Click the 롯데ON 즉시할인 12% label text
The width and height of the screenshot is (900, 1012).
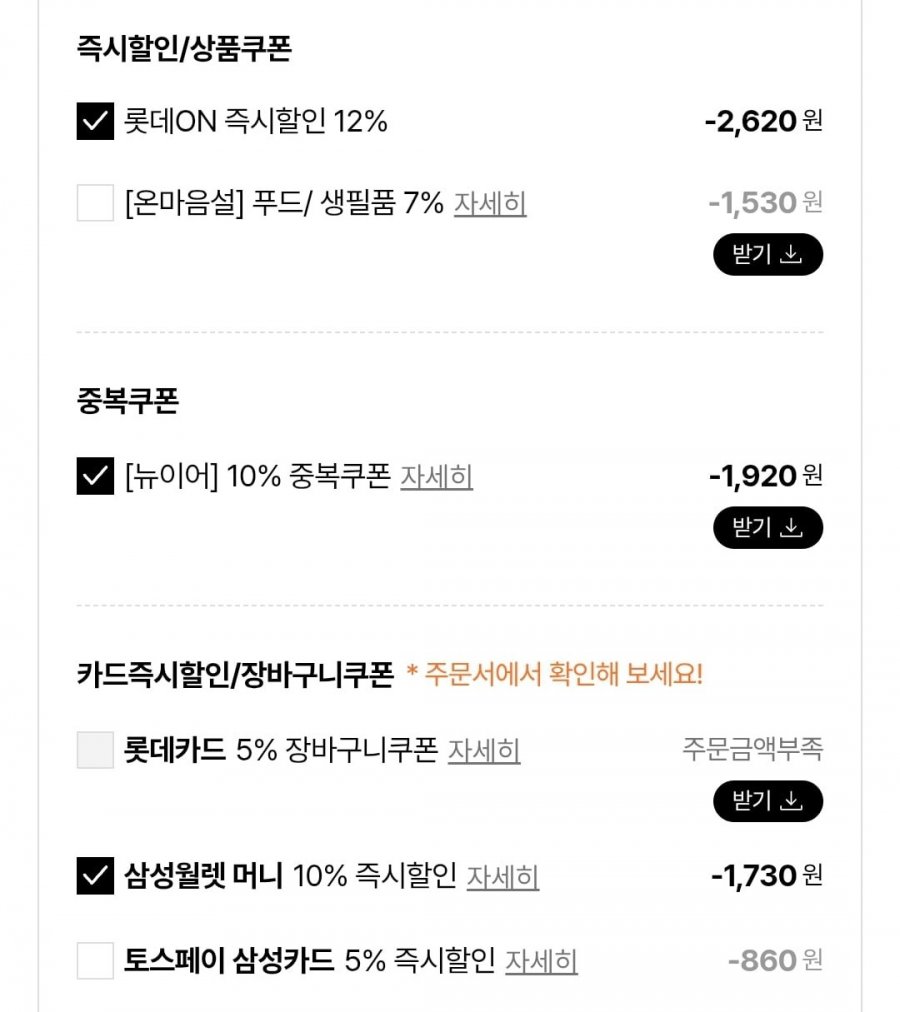point(256,122)
